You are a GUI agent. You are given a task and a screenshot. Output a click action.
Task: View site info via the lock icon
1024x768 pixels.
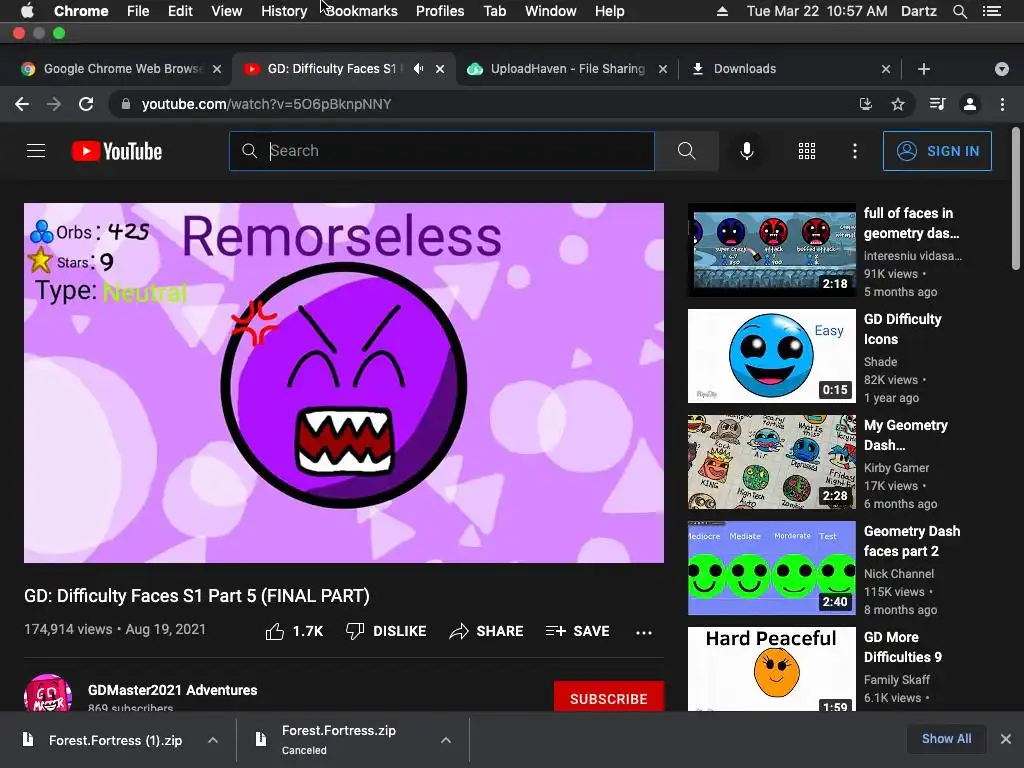click(x=125, y=104)
